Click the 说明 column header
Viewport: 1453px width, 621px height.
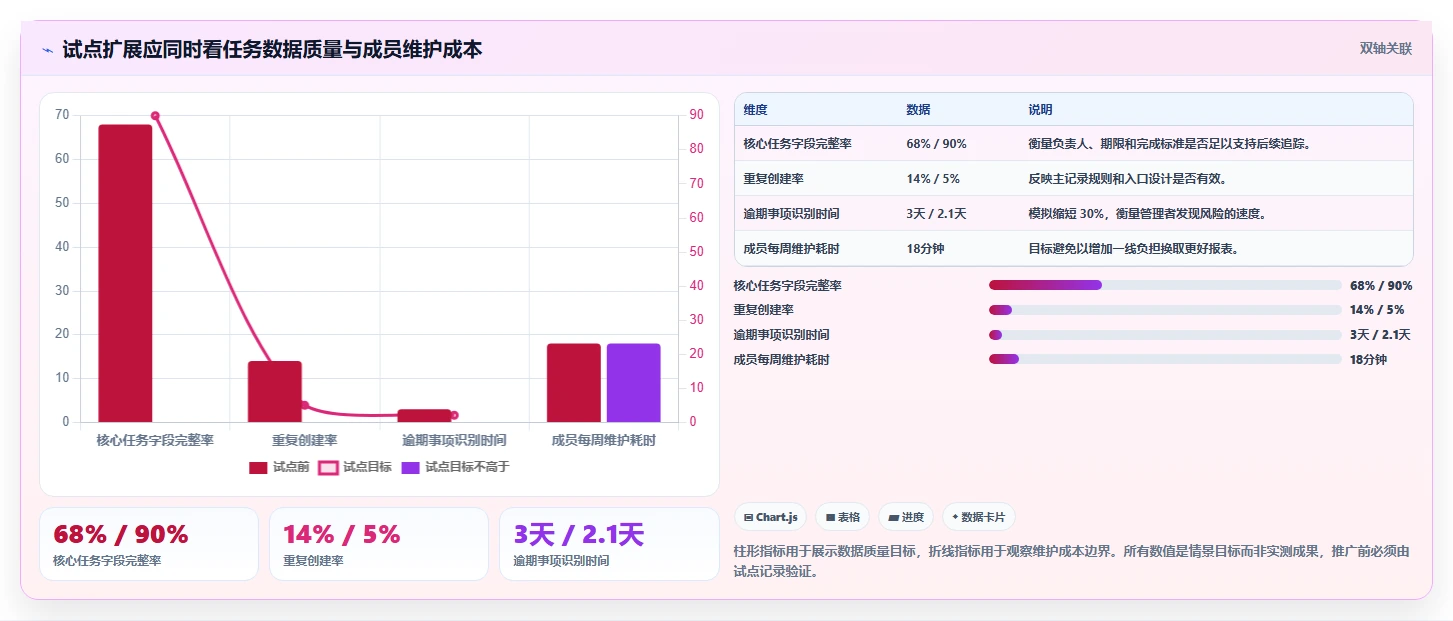point(1040,110)
